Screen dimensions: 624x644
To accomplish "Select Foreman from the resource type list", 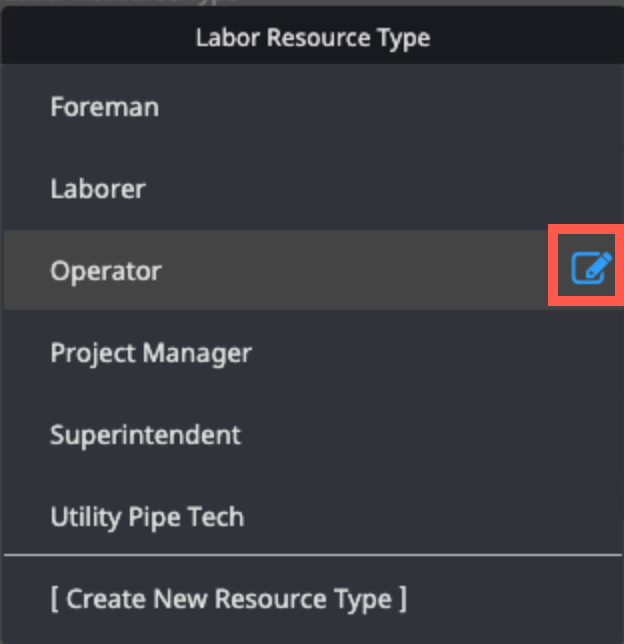I will point(313,107).
